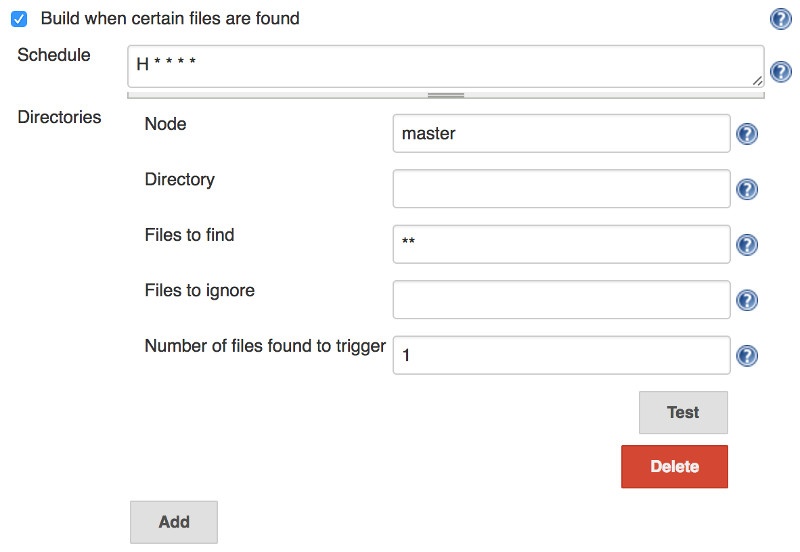The image size is (800, 552).
Task: Open help icon beside Node field
Action: (747, 134)
